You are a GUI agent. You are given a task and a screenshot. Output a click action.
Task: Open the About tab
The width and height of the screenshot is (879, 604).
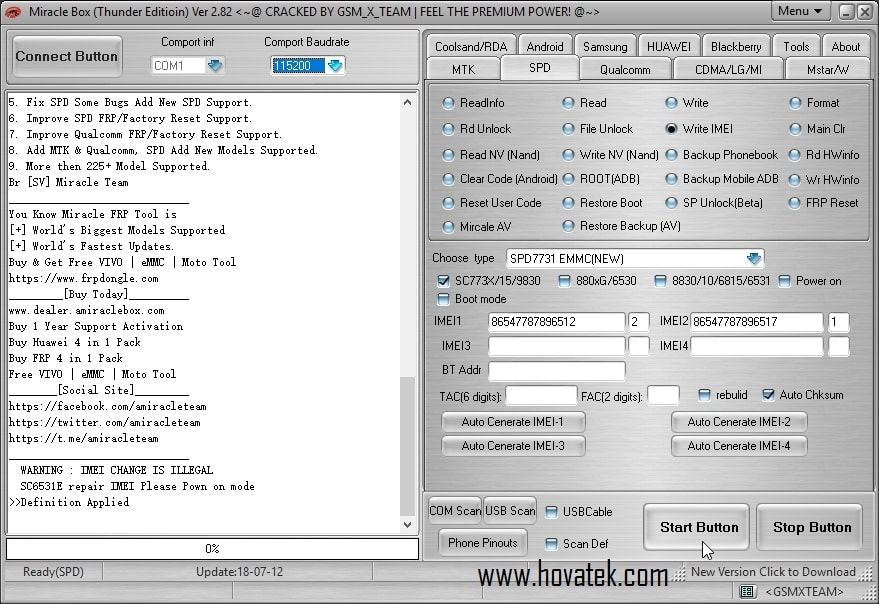845,47
